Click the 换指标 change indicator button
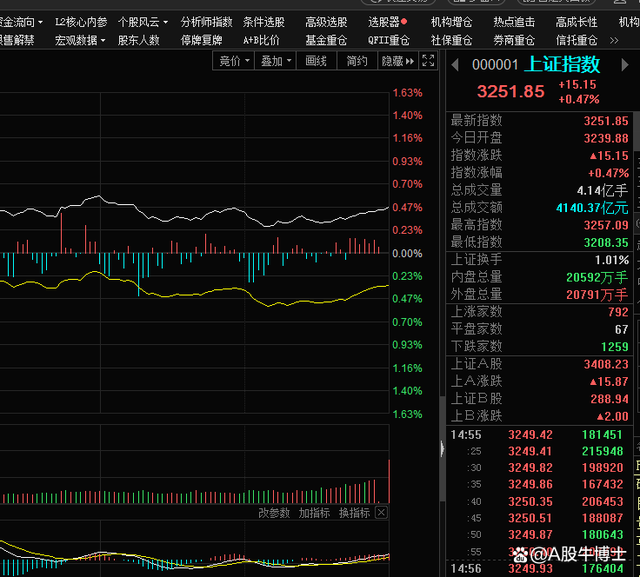The image size is (640, 577). (353, 513)
